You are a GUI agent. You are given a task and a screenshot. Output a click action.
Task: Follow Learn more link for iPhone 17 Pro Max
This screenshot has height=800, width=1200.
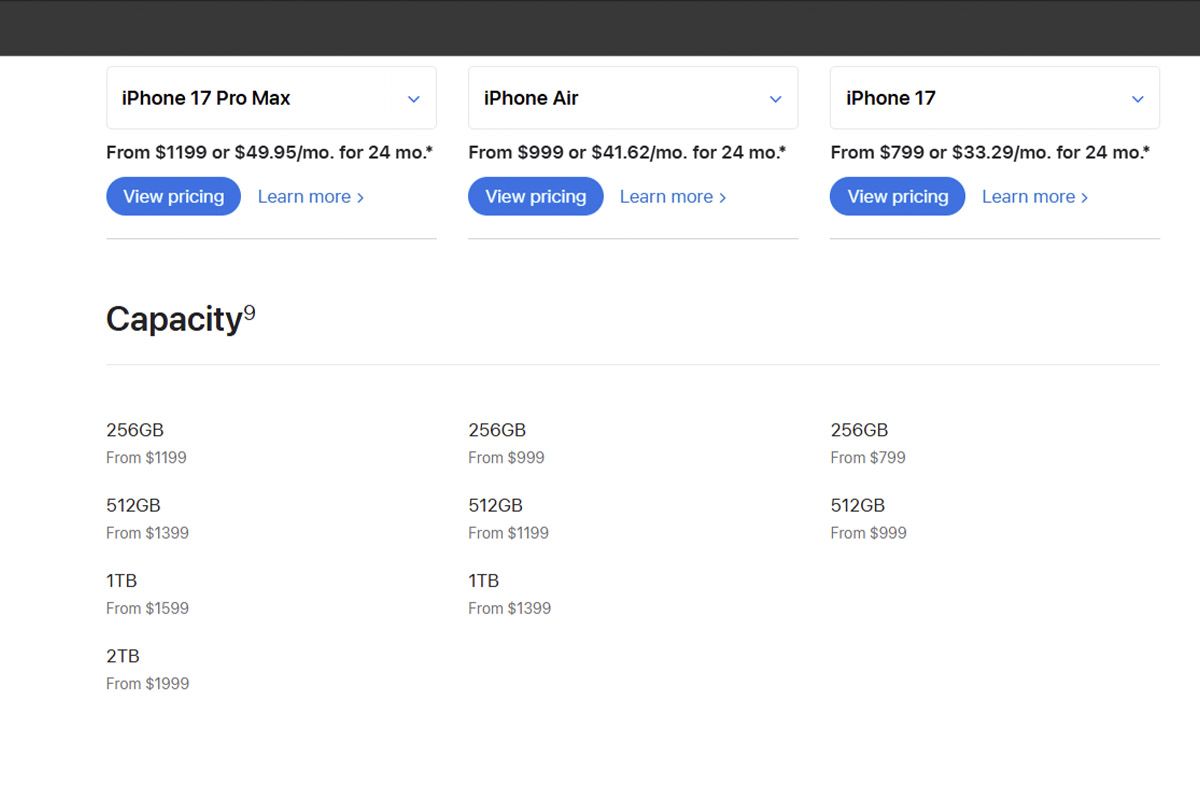tap(310, 197)
